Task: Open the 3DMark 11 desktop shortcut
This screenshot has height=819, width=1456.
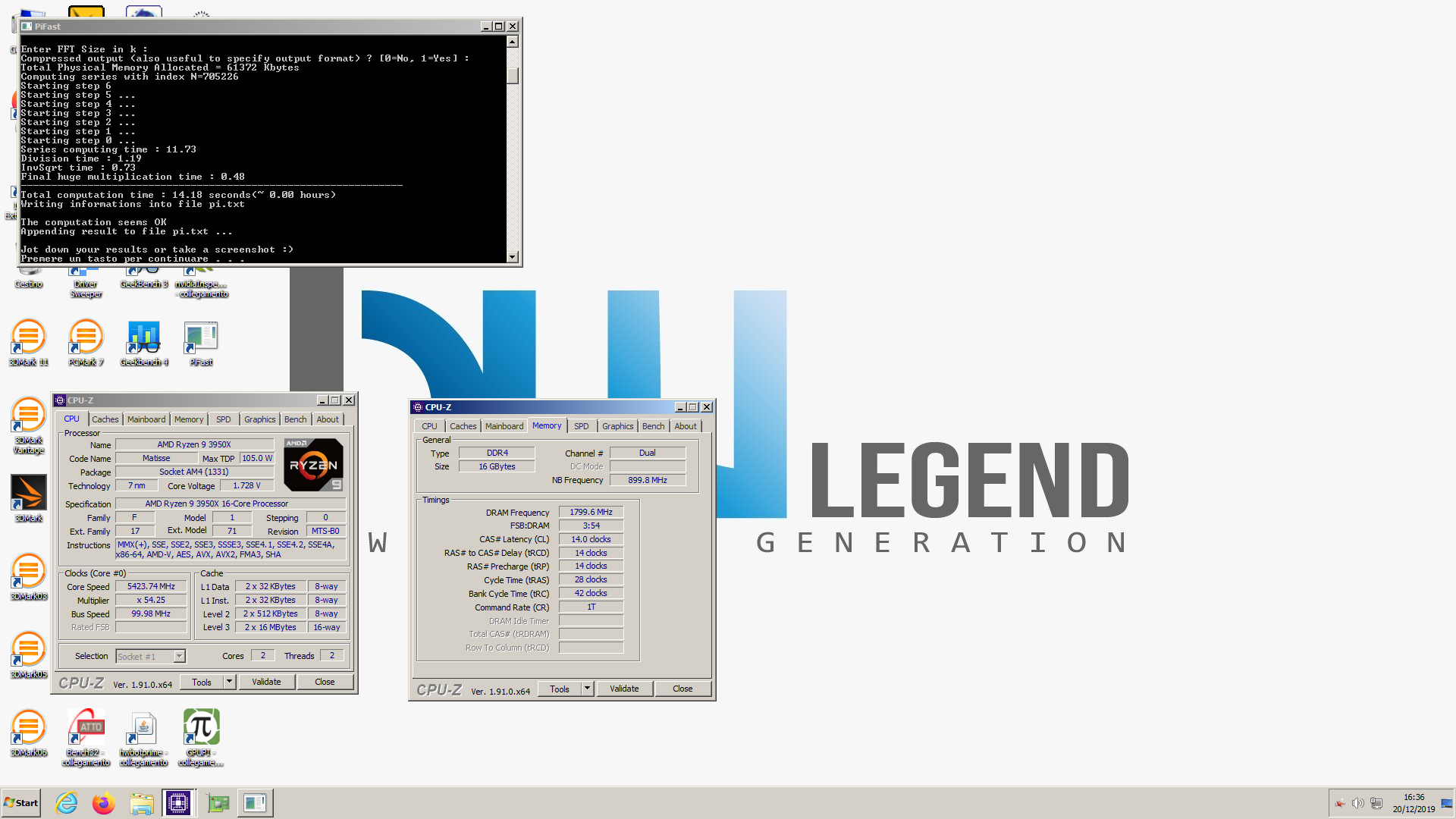Action: coord(28,343)
